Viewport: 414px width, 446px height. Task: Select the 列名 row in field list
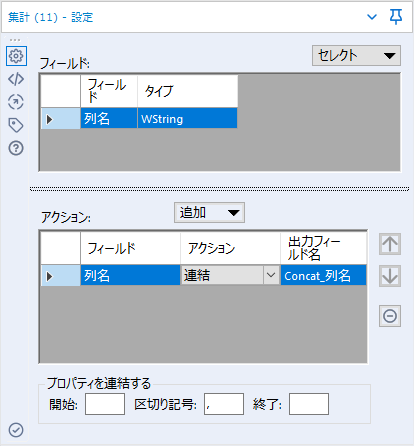coord(139,118)
